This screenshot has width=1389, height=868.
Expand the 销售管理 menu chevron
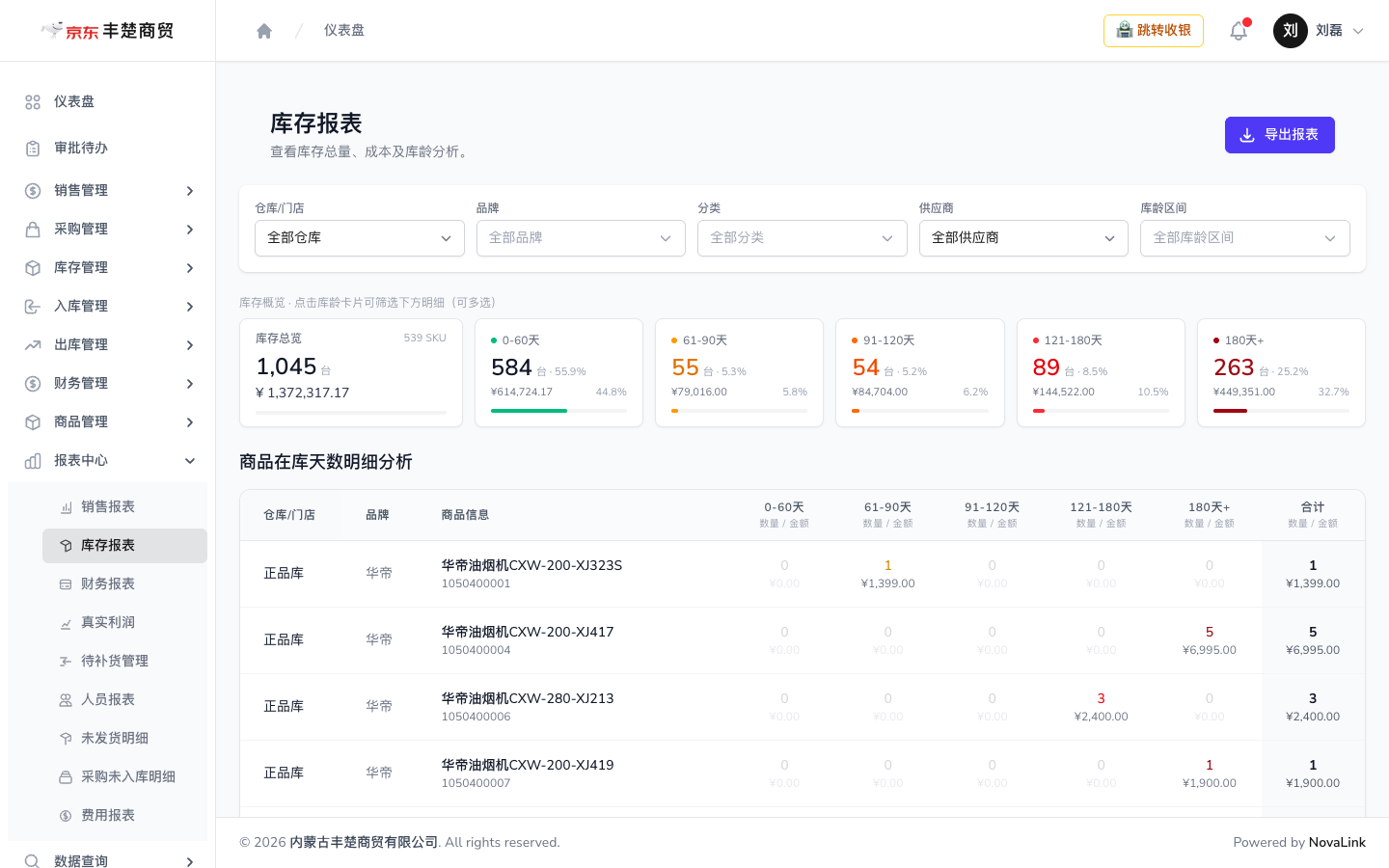point(190,191)
